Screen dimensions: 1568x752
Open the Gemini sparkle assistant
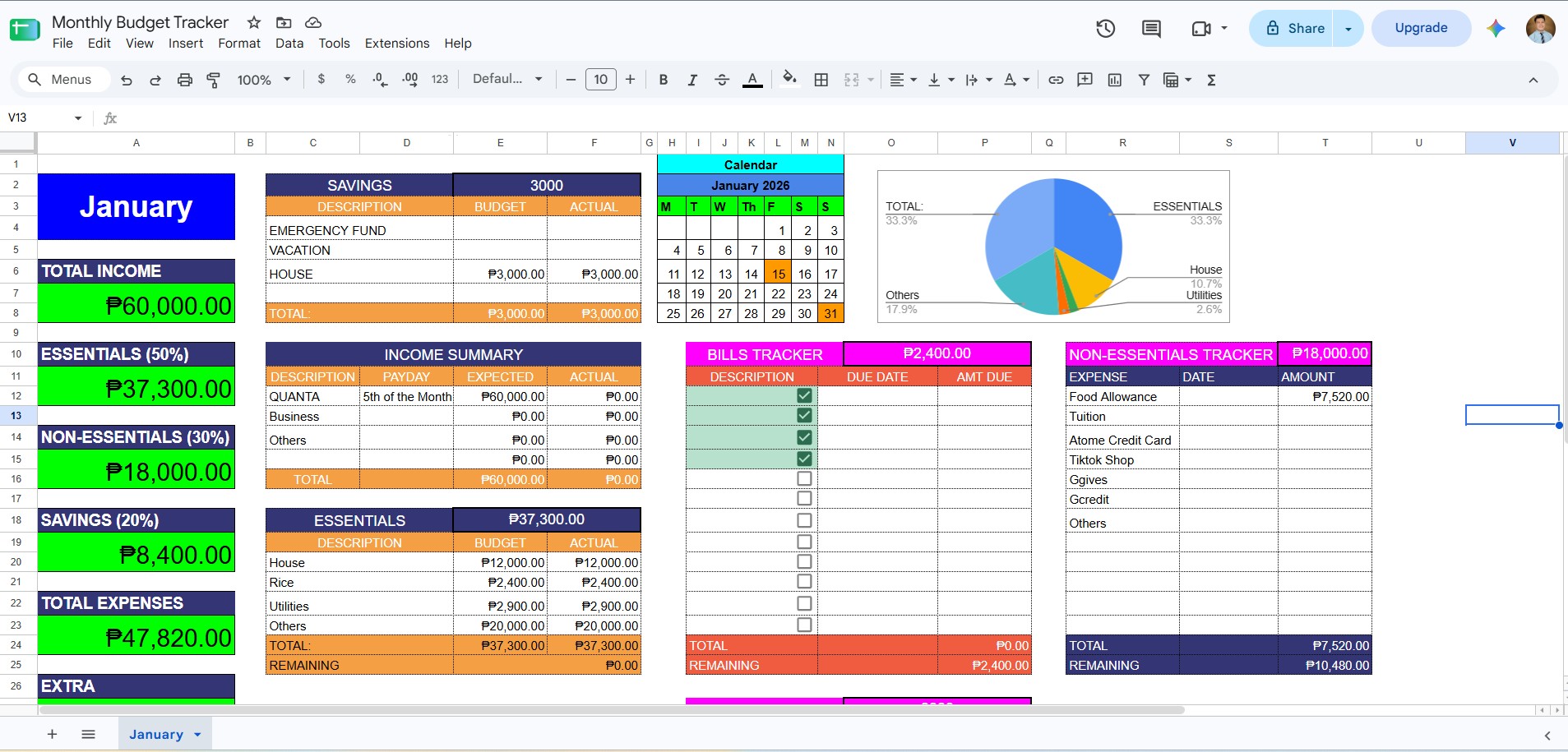coord(1496,29)
